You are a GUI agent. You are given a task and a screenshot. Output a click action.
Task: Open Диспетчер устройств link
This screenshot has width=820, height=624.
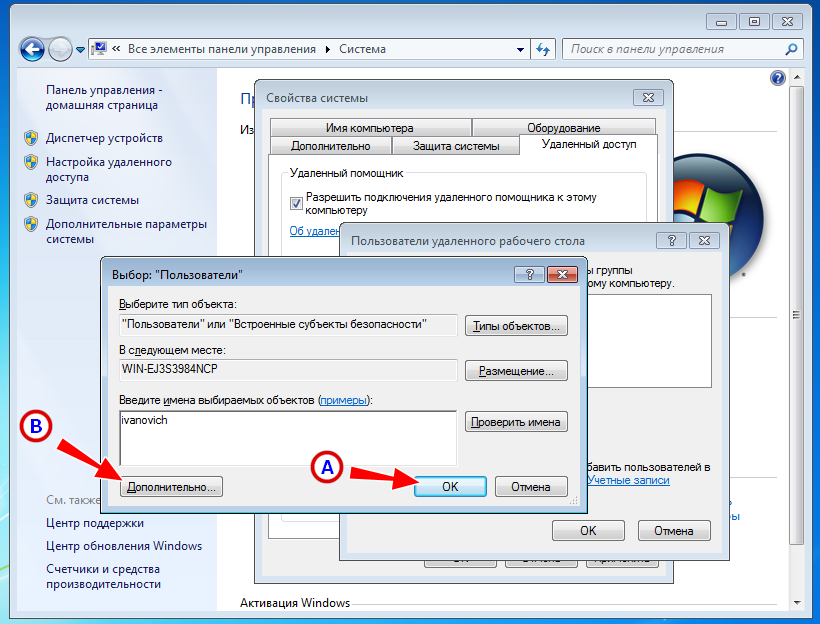104,138
